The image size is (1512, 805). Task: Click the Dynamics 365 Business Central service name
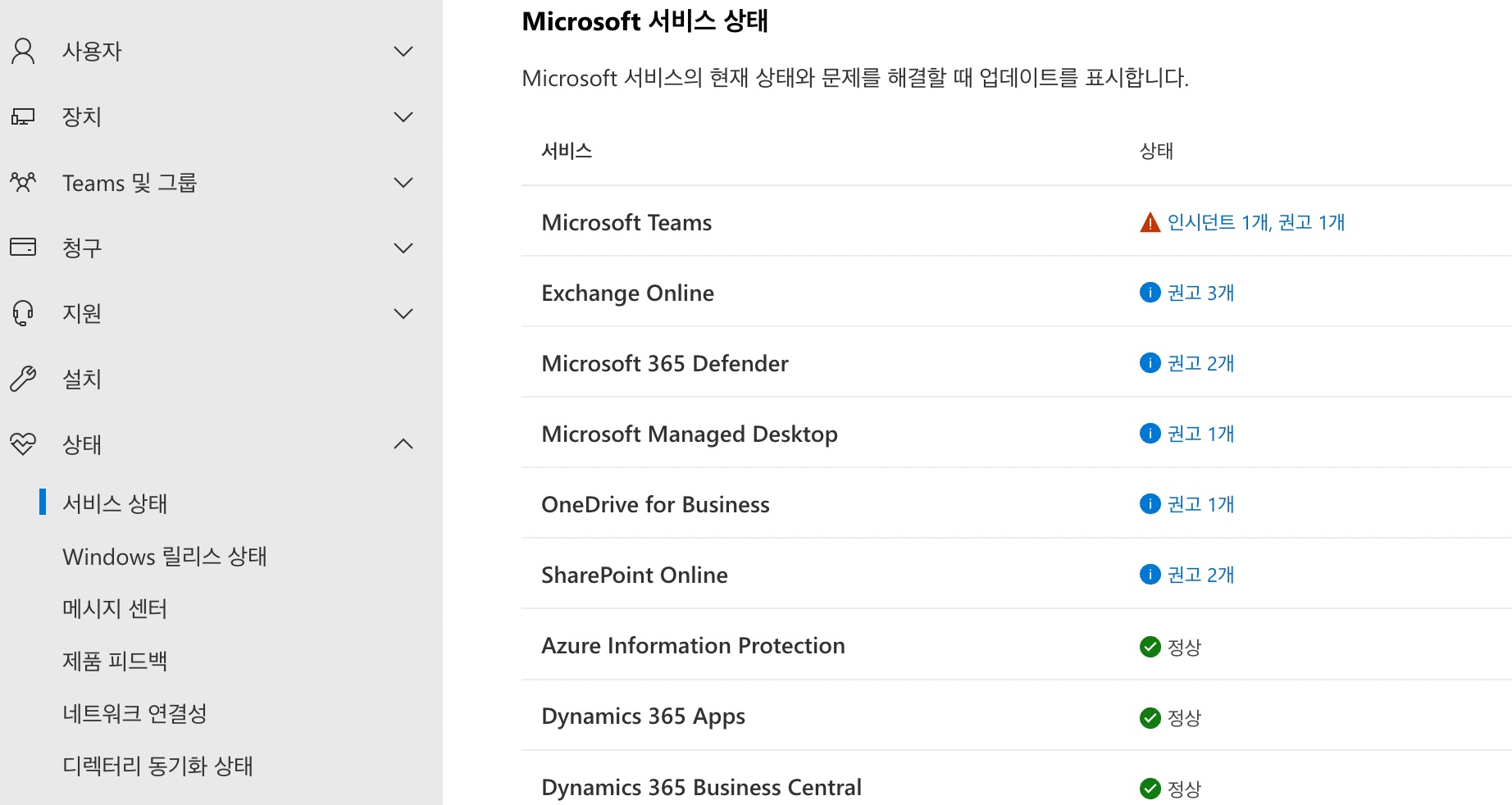pos(701,787)
